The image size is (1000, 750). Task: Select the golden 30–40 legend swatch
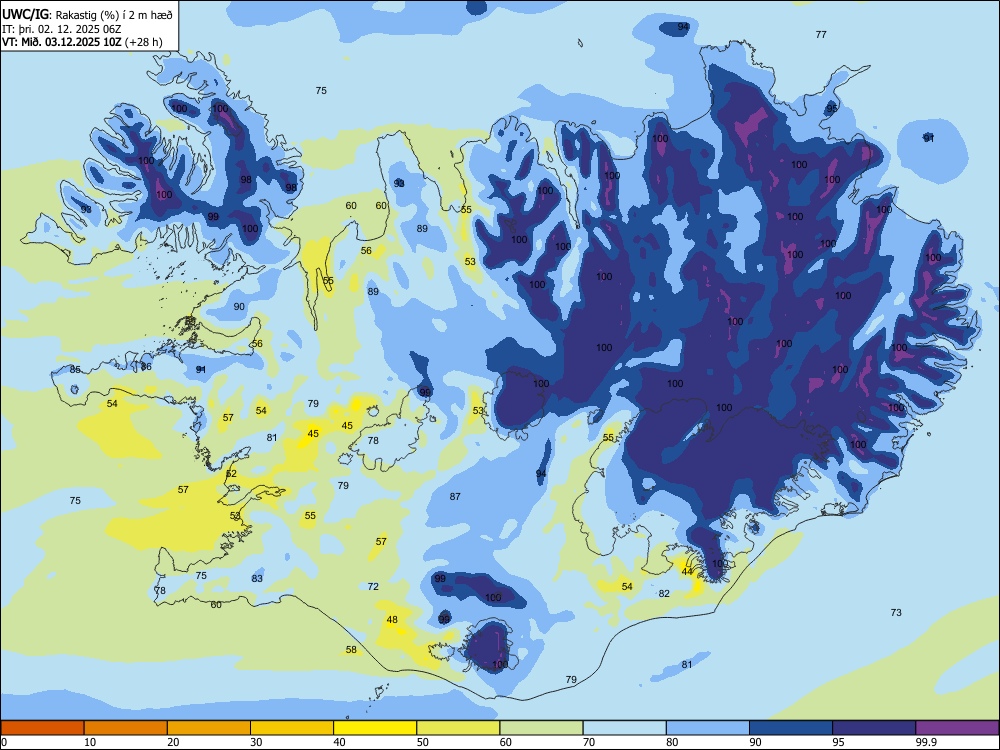click(292, 728)
